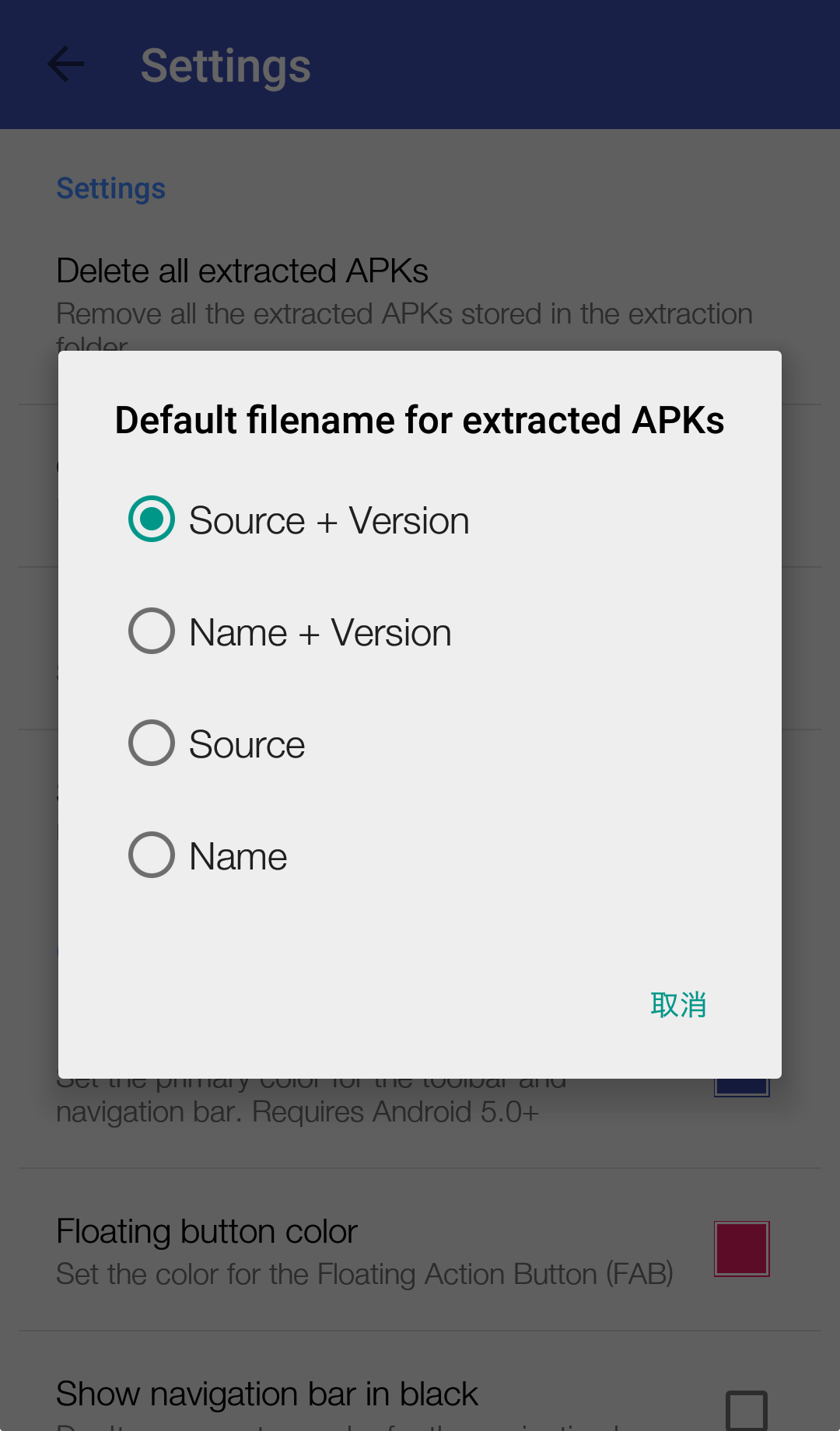Open the crimson Floating button color swatch
Screen dimensions: 840x1431
coord(741,1249)
